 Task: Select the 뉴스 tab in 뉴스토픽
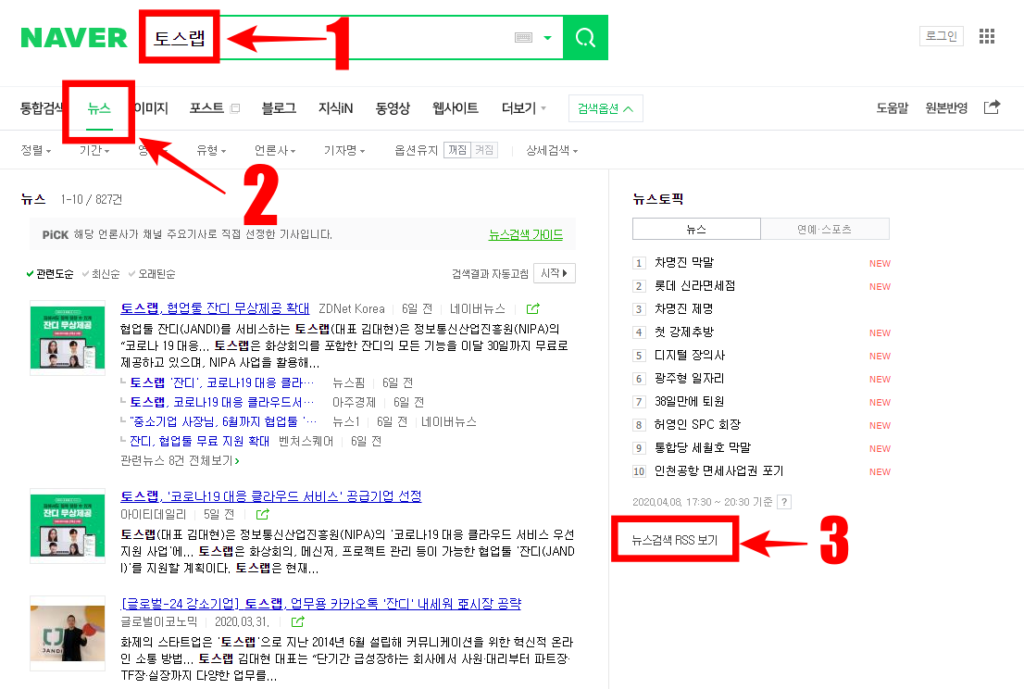coord(696,229)
